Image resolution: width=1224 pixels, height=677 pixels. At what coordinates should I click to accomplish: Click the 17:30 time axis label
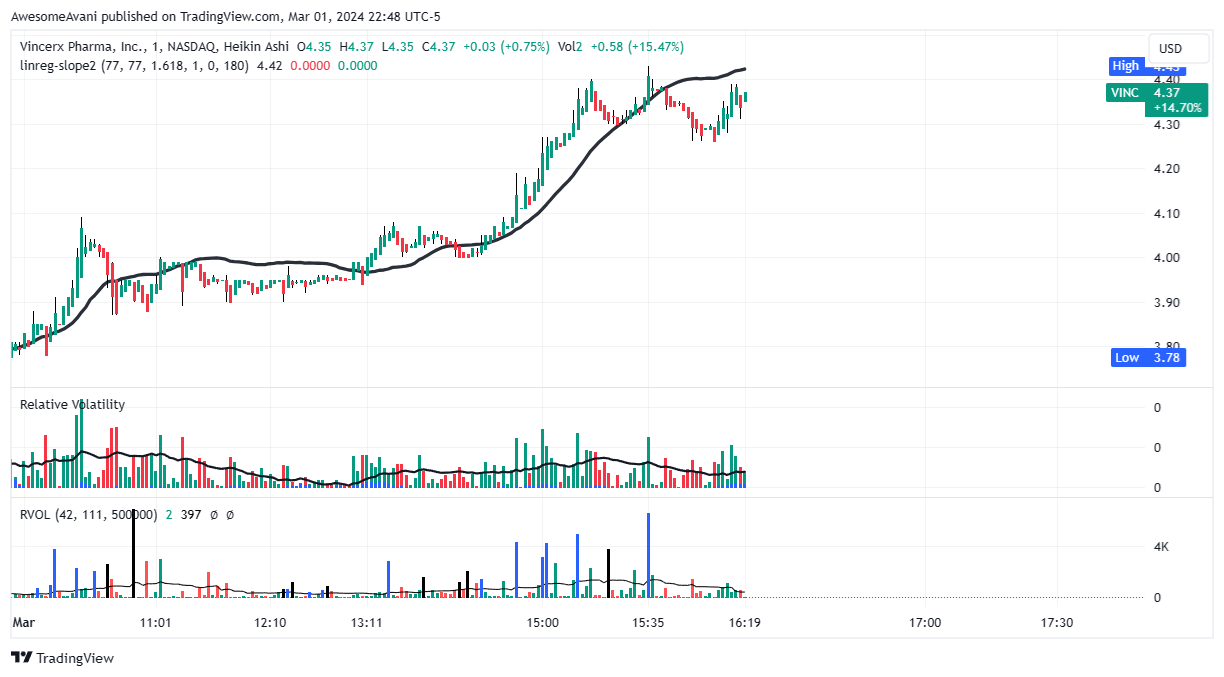pyautogui.click(x=1057, y=622)
